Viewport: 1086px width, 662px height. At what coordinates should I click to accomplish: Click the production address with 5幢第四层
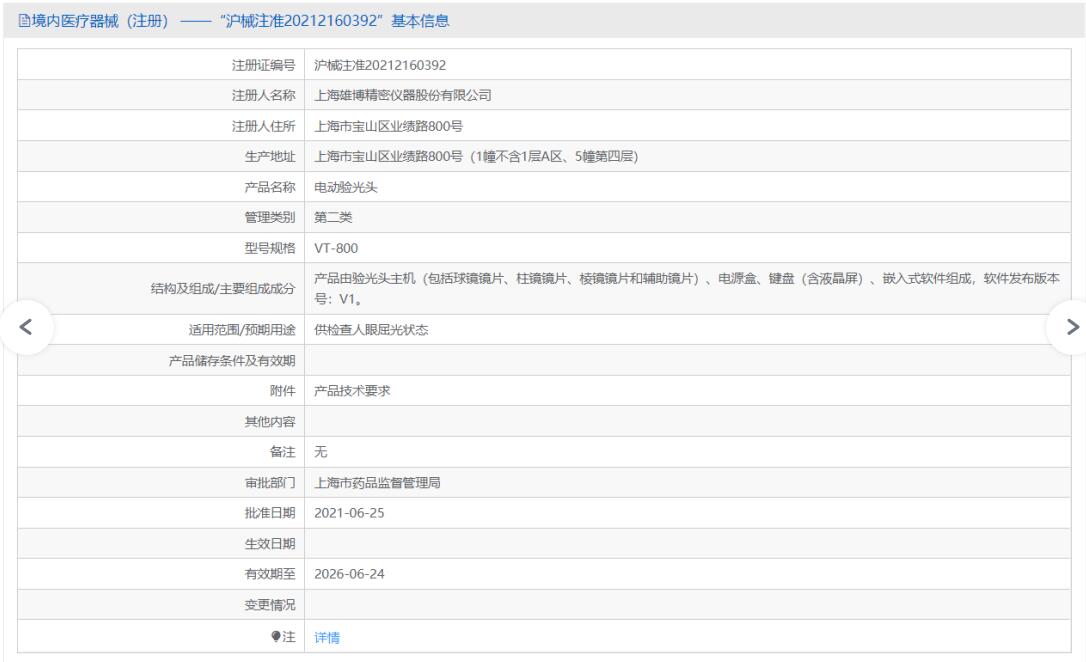(x=476, y=156)
